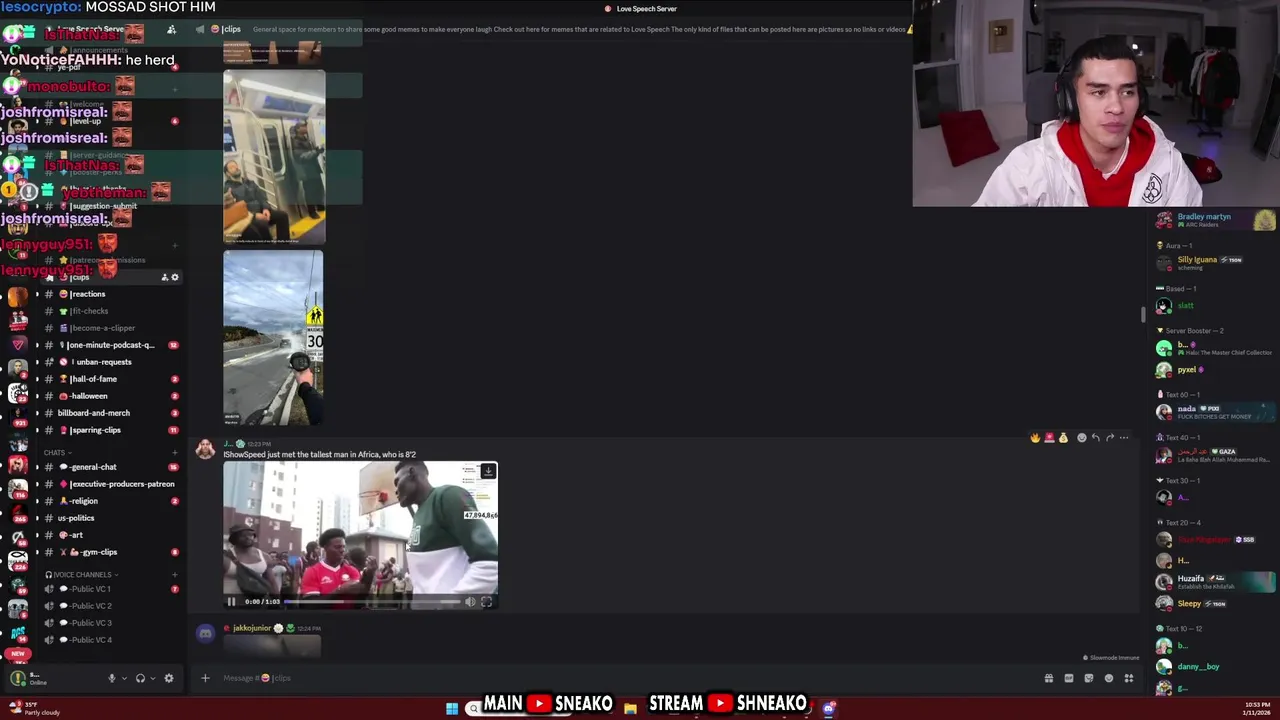
Task: Open taskbar clock showing 10:53 PM
Action: [x=1258, y=708]
